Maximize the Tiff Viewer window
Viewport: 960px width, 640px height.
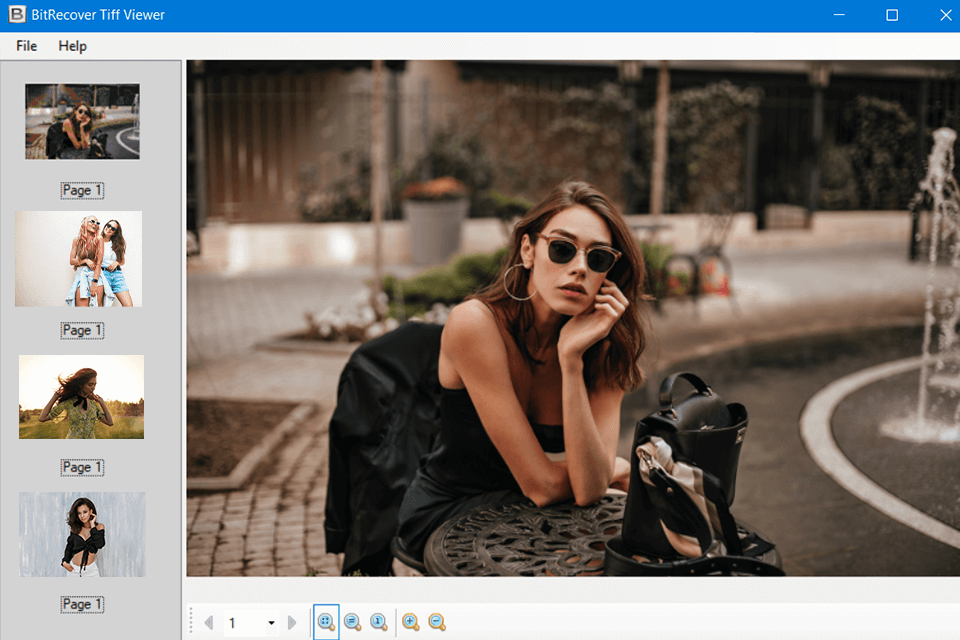(892, 15)
